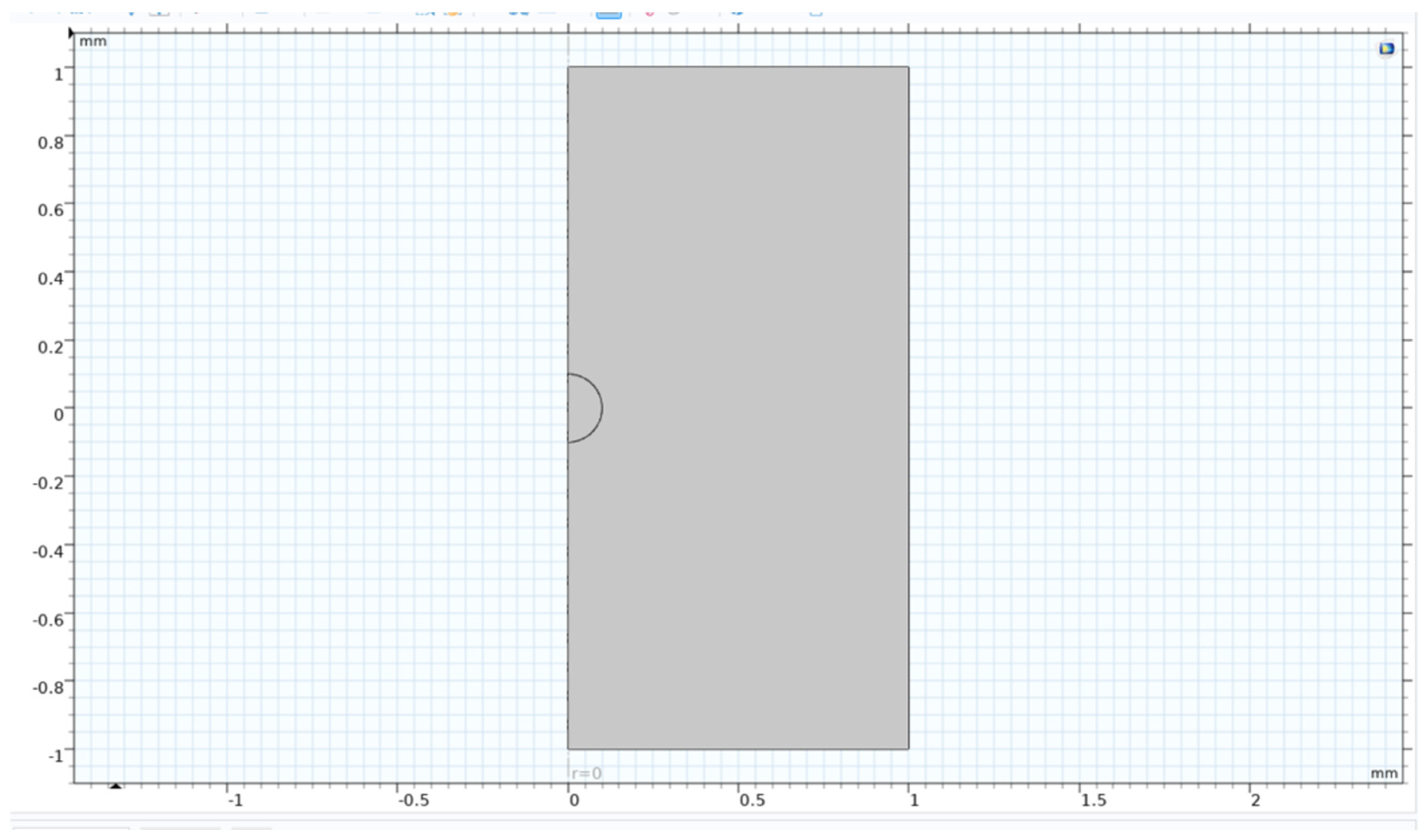Image resolution: width=1426 pixels, height=840 pixels.
Task: Click black triangle marker on horizontal ruler
Action: pyautogui.click(x=115, y=786)
